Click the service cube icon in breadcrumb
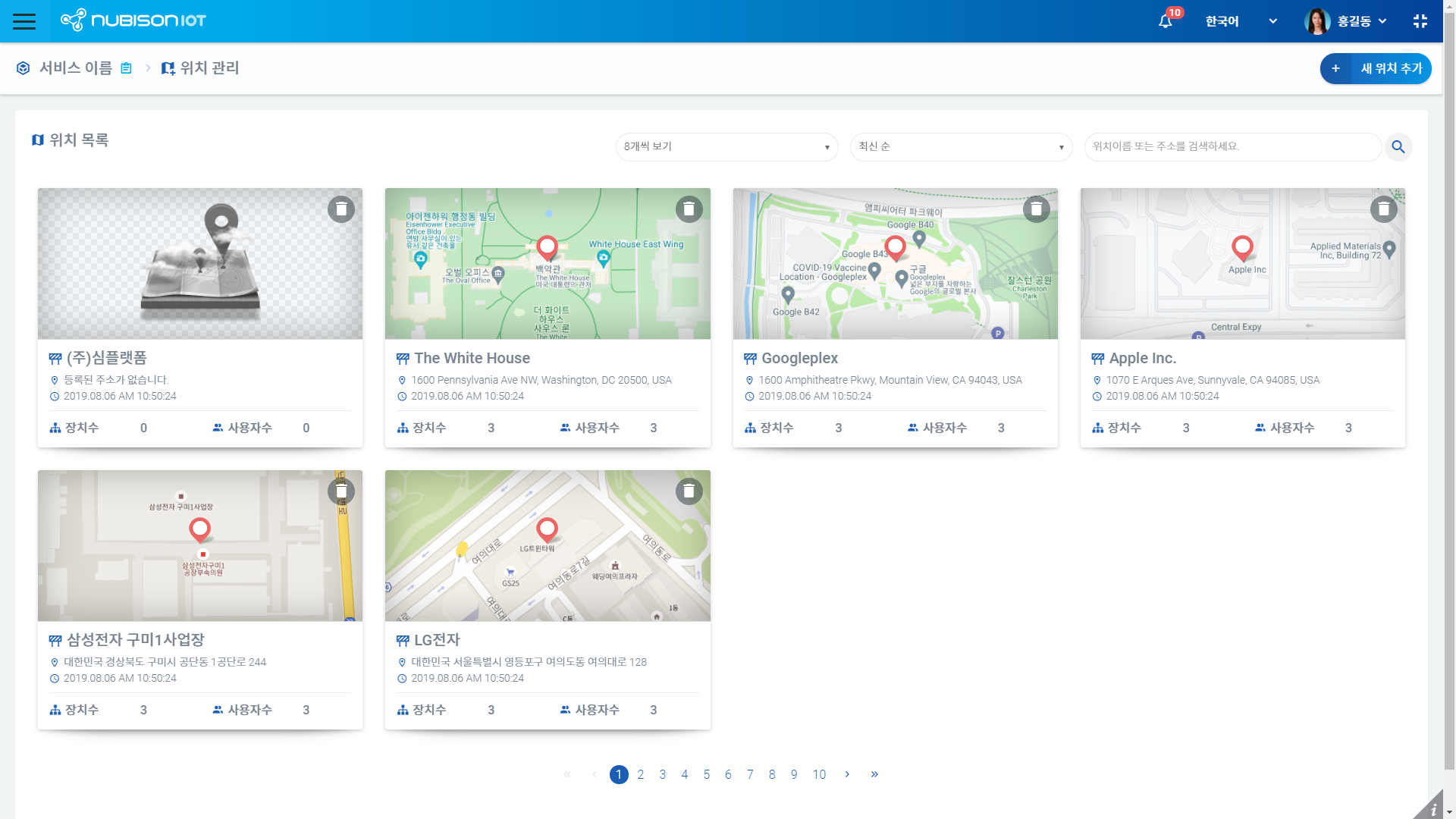Screen dimensions: 1456x819 pos(24,68)
